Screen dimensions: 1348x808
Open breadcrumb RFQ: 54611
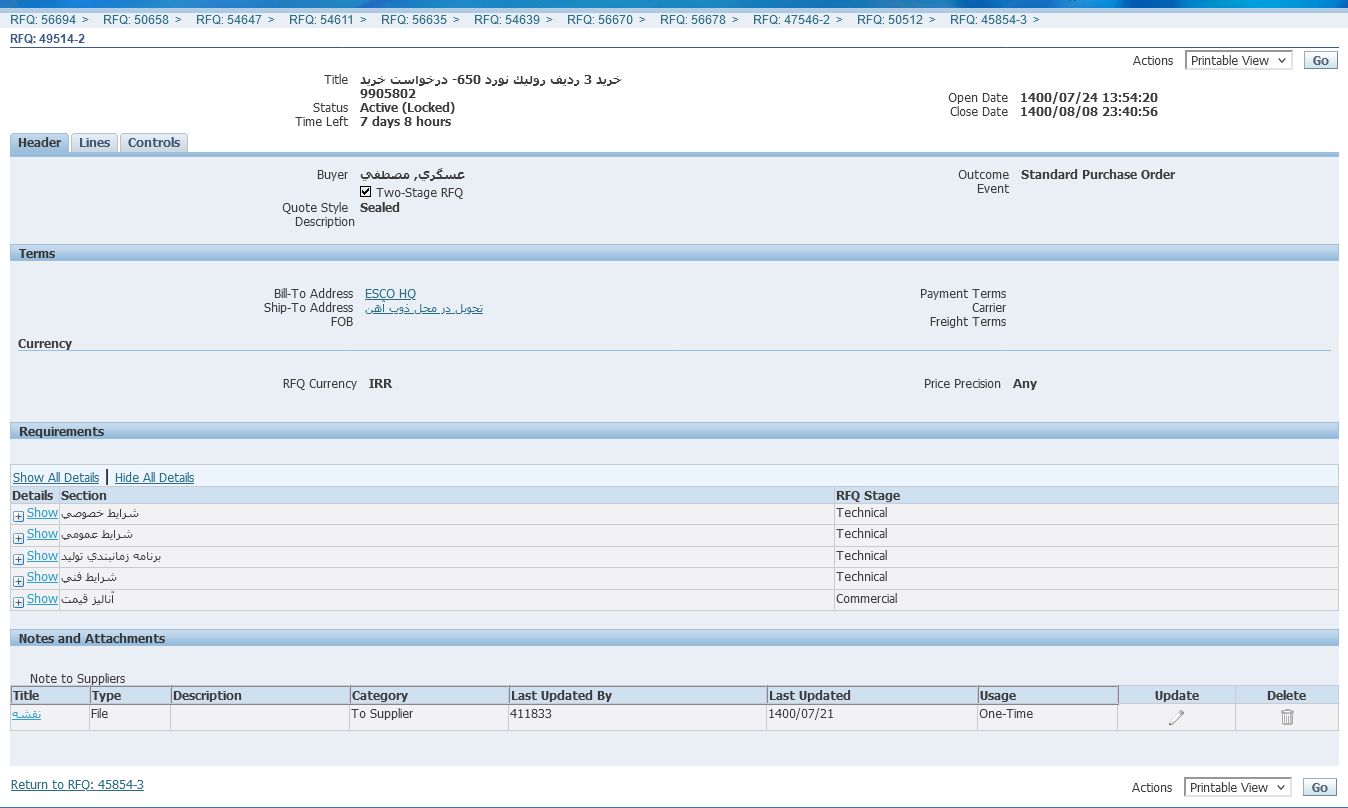[x=322, y=19]
